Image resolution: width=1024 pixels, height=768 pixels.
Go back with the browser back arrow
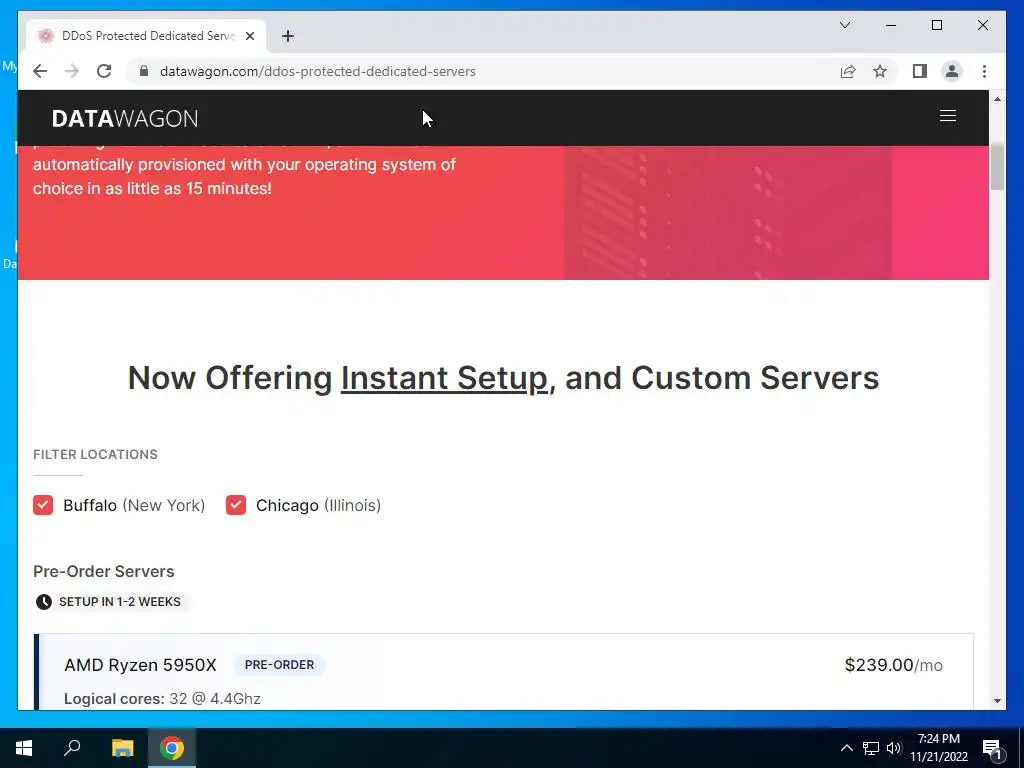(40, 71)
